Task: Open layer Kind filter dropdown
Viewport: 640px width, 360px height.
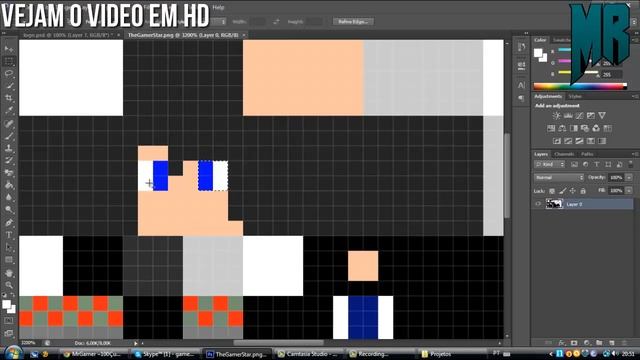Action: (550, 164)
